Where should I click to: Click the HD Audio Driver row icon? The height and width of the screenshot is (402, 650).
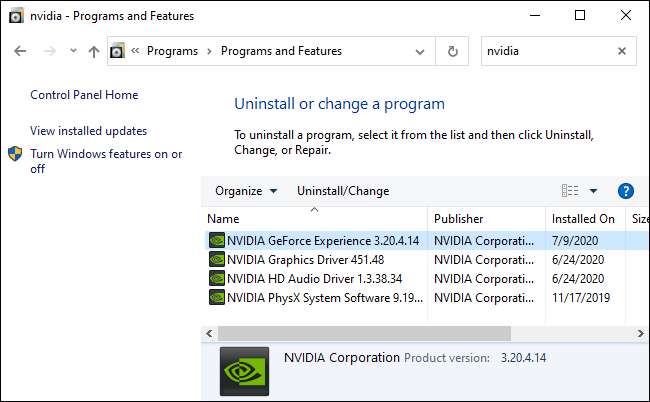(x=217, y=278)
